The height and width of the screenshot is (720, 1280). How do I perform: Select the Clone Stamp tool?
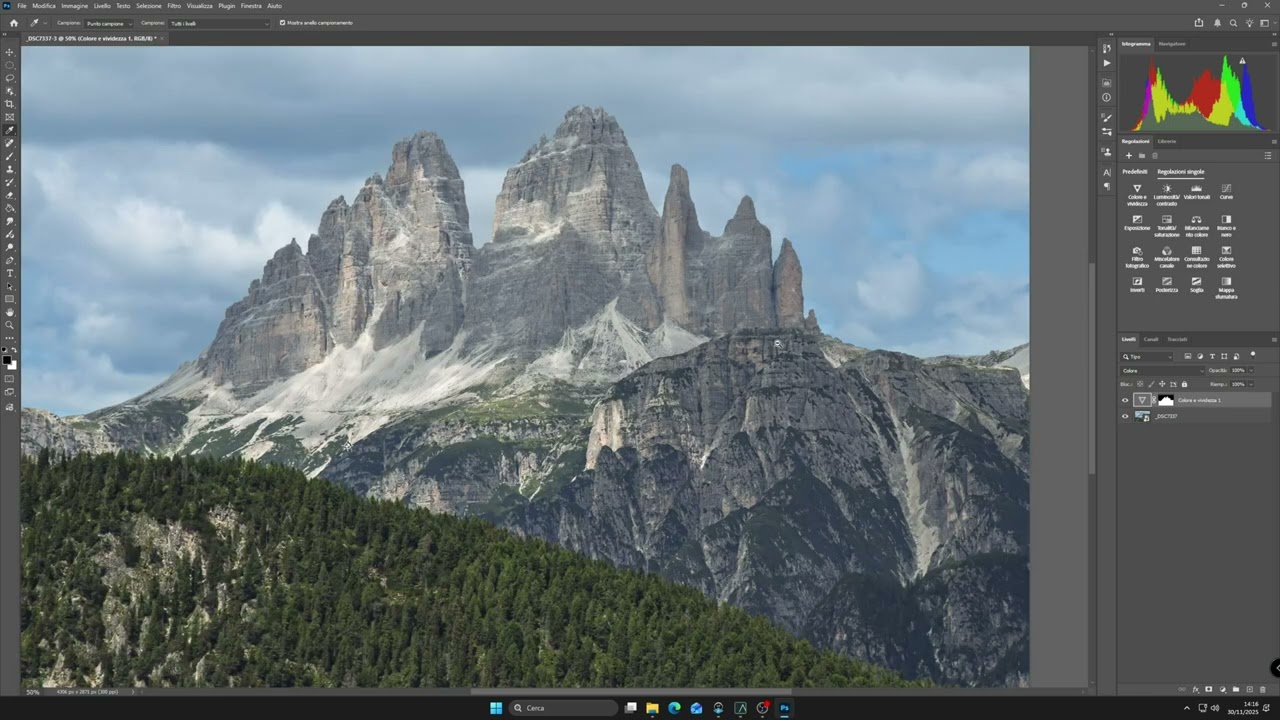tap(10, 169)
